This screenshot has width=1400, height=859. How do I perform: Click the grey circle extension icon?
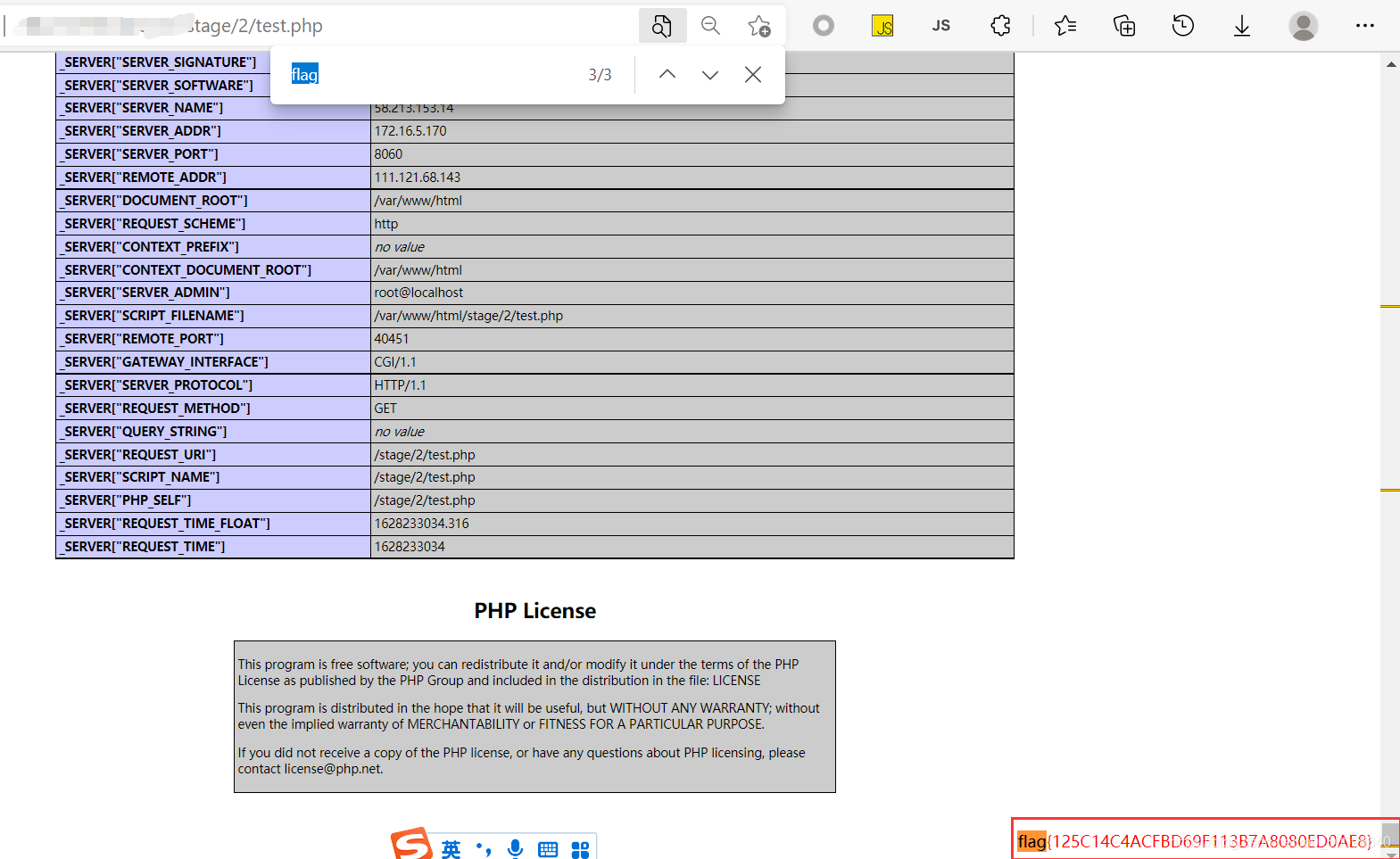point(824,26)
